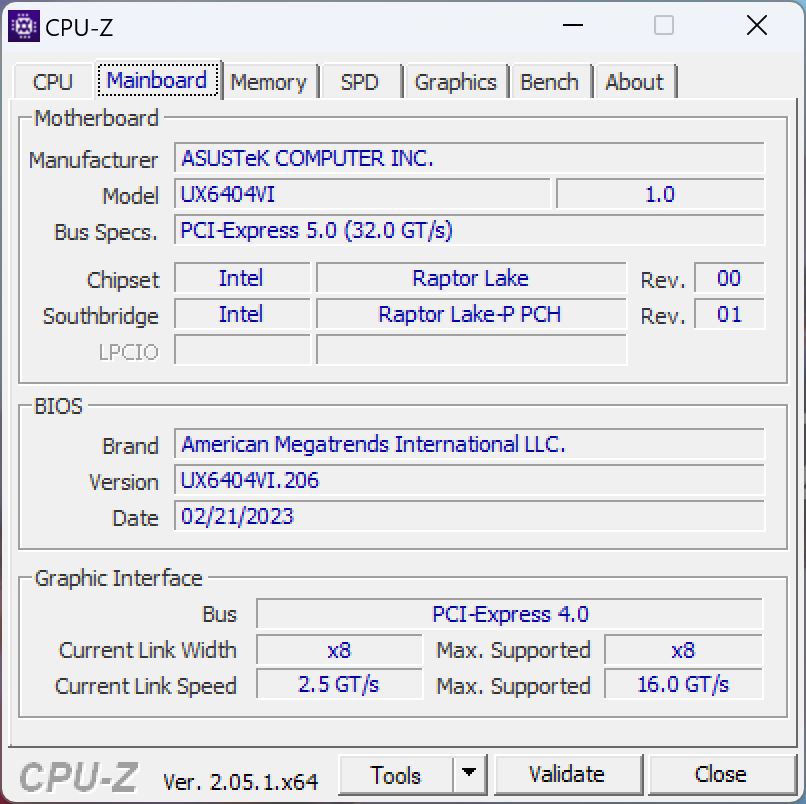Click the Validate button
The width and height of the screenshot is (806, 804).
coord(567,775)
